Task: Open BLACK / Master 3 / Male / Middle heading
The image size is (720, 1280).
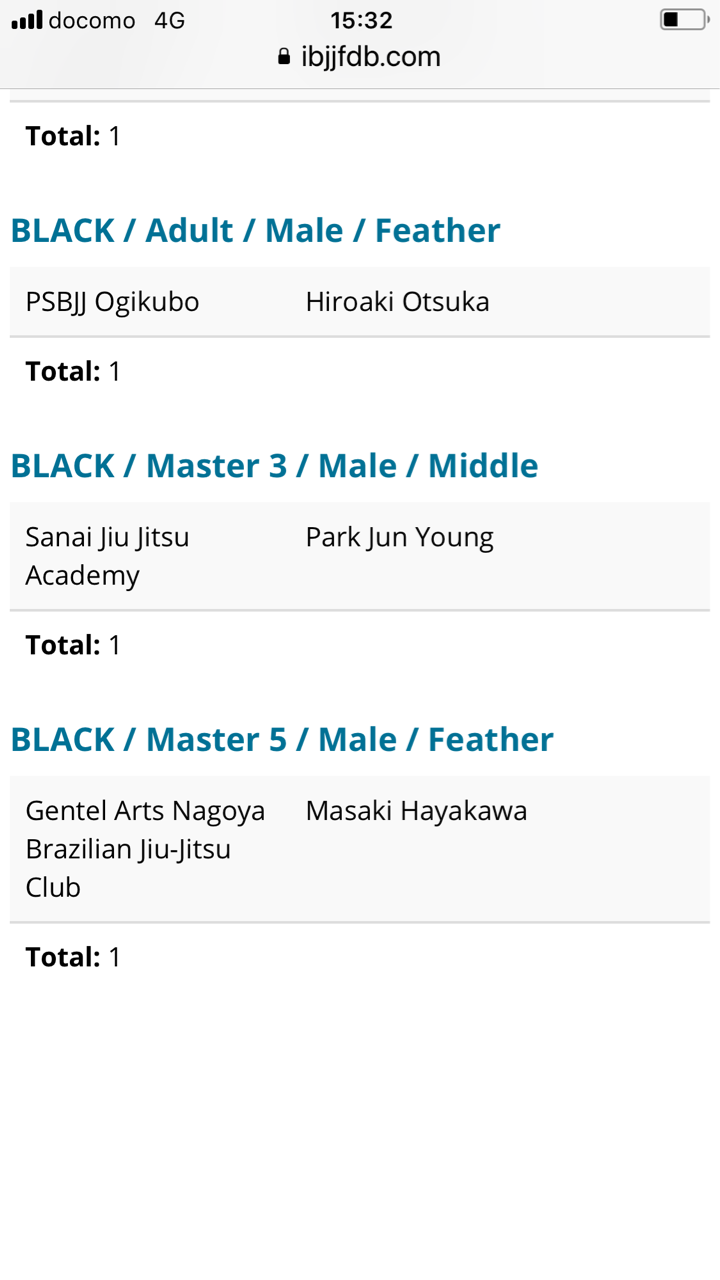Action: click(x=274, y=466)
